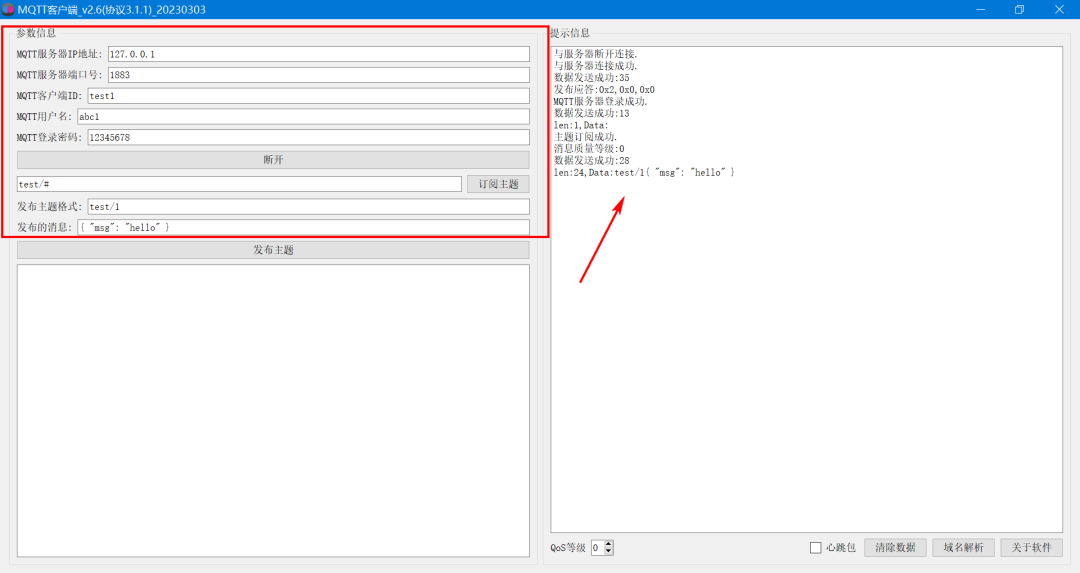The width and height of the screenshot is (1080, 573).
Task: Increase QoS等级 with the up arrow
Action: [x=609, y=544]
